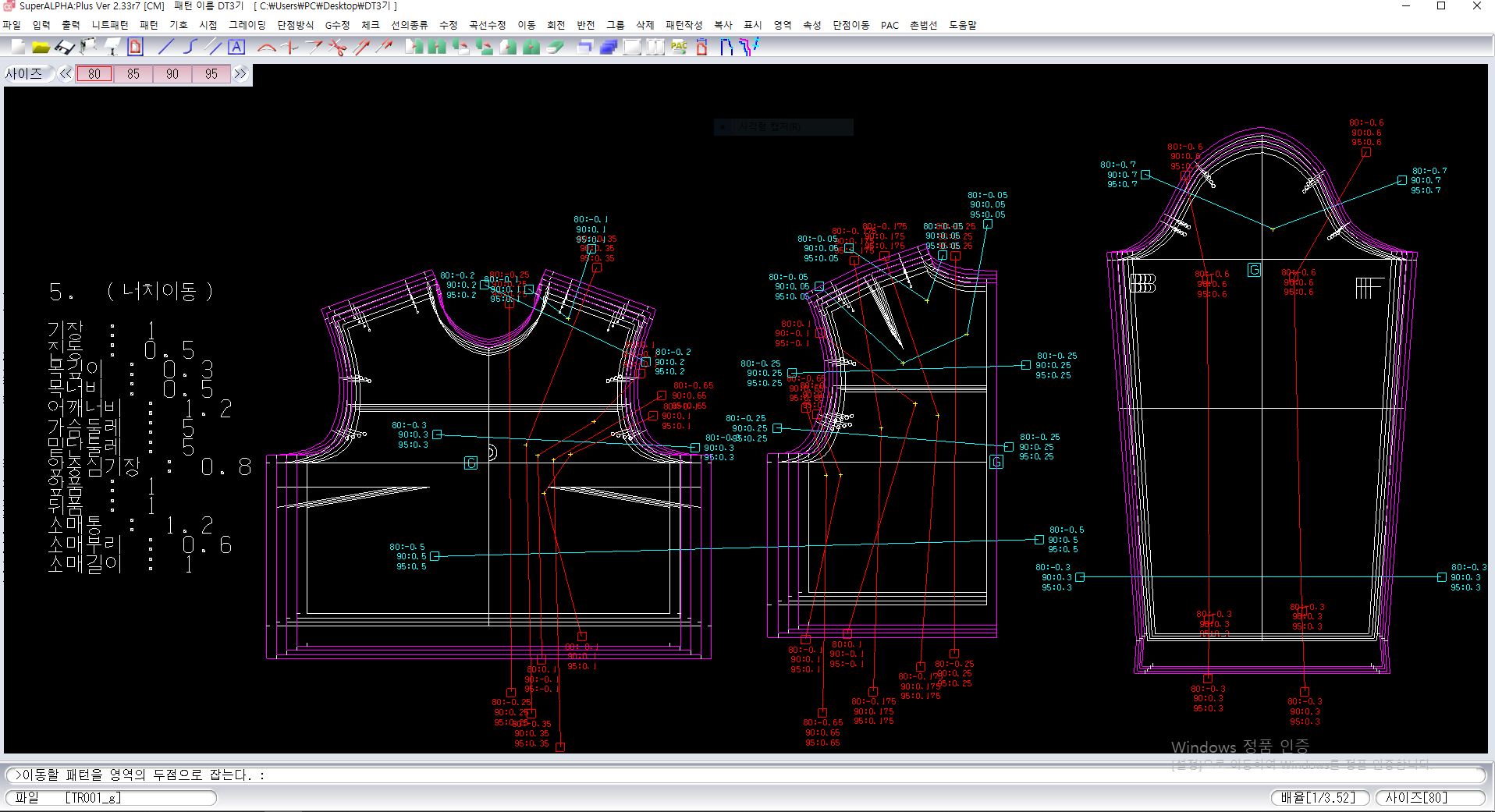The image size is (1495, 812).
Task: Click the plotter output icon
Action: 88,48
